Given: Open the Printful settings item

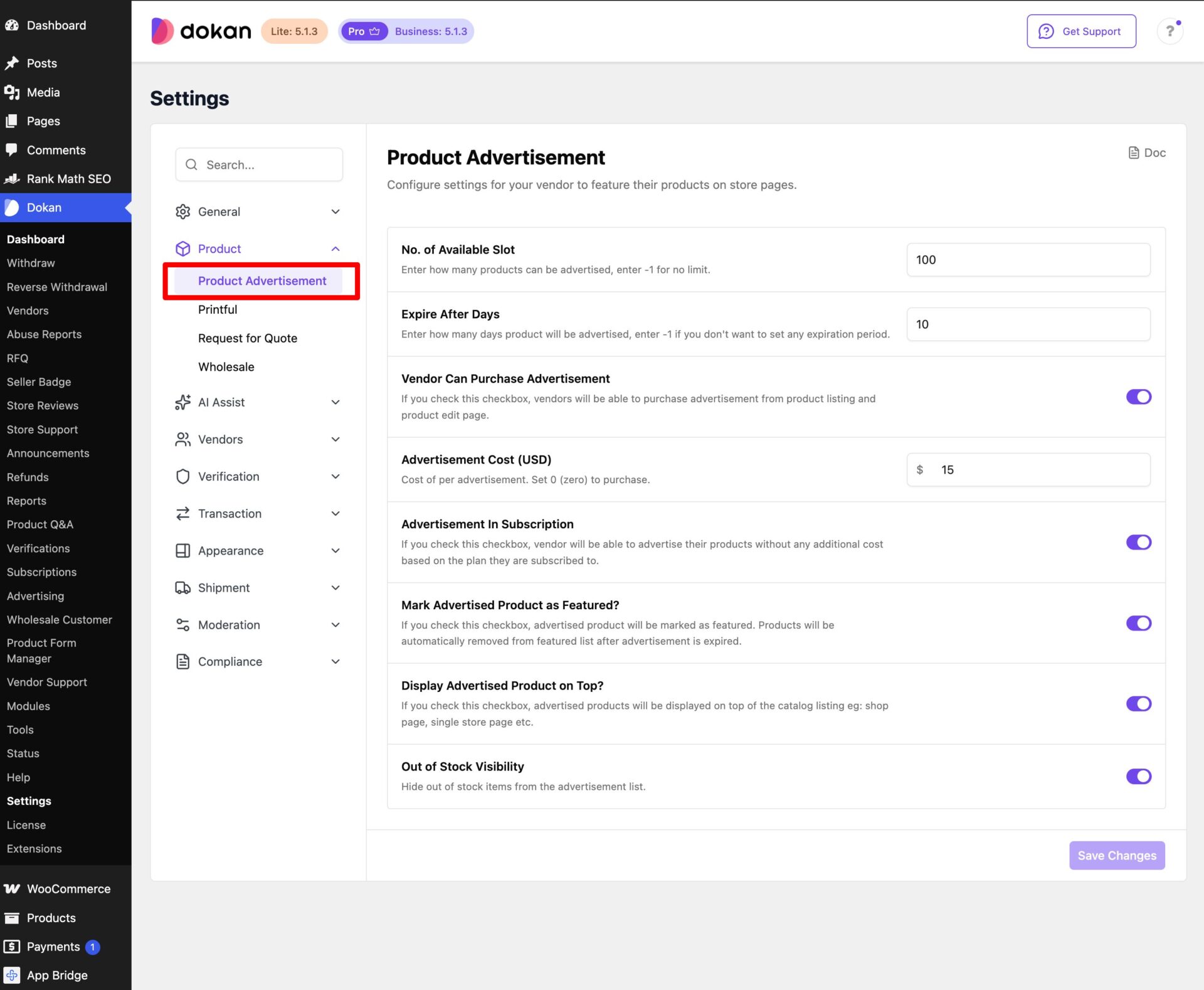Looking at the screenshot, I should pyautogui.click(x=217, y=309).
